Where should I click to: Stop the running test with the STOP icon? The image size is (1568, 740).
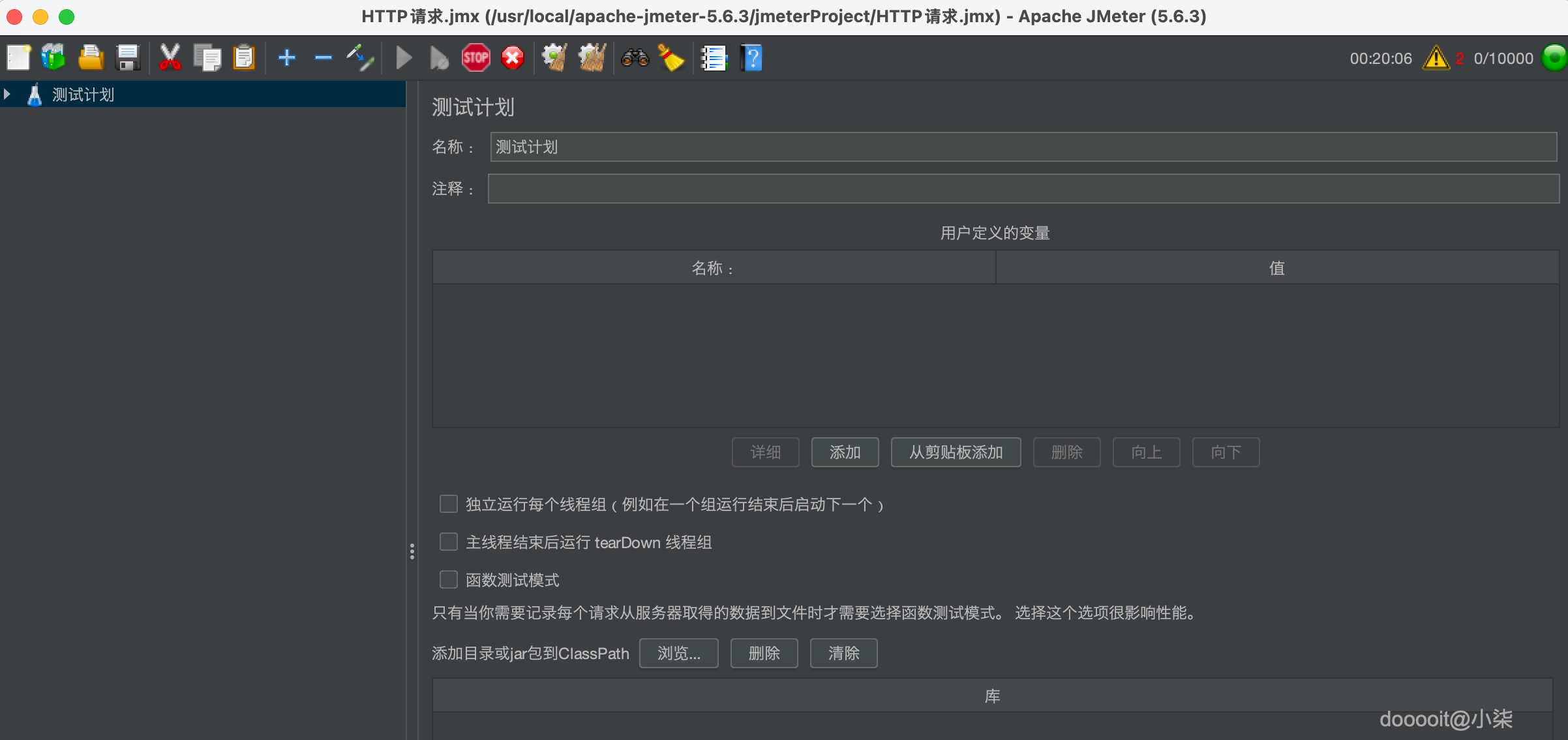[475, 57]
